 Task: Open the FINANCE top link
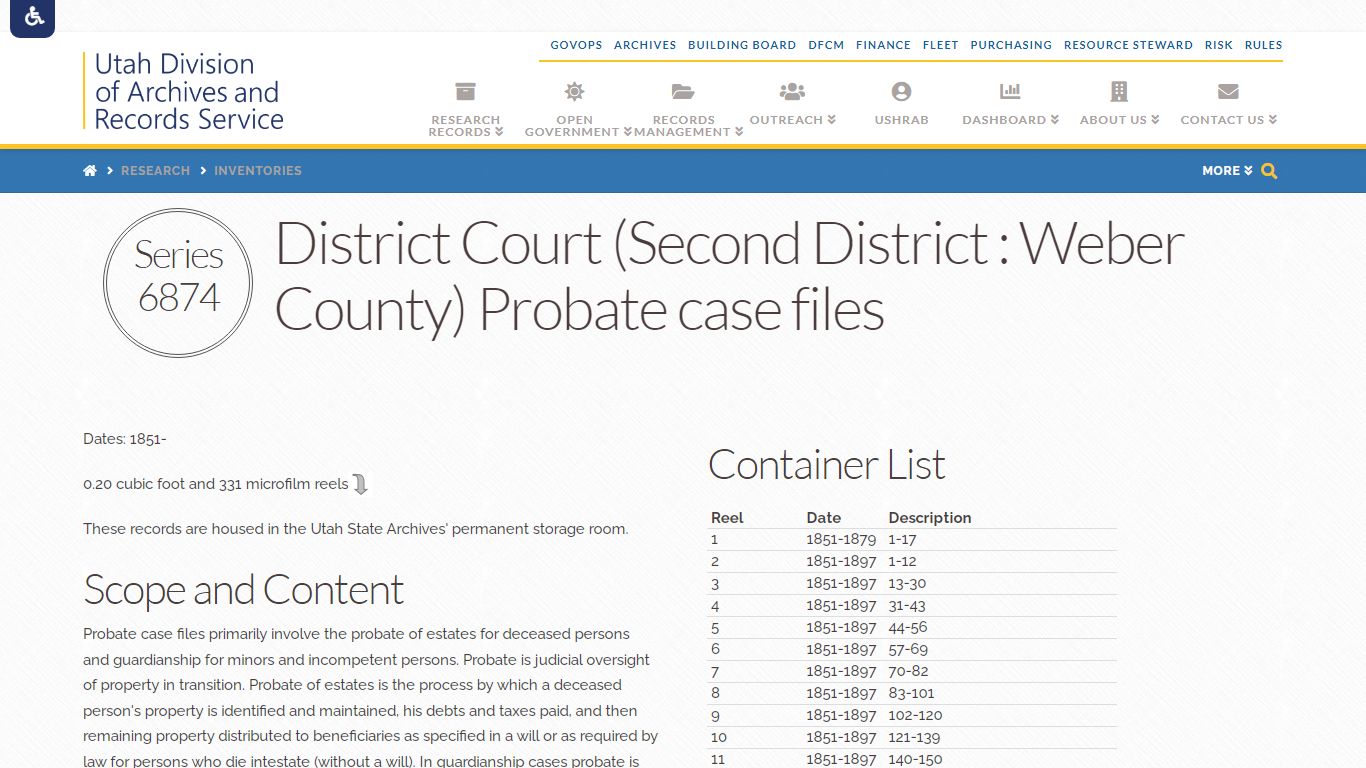click(883, 45)
